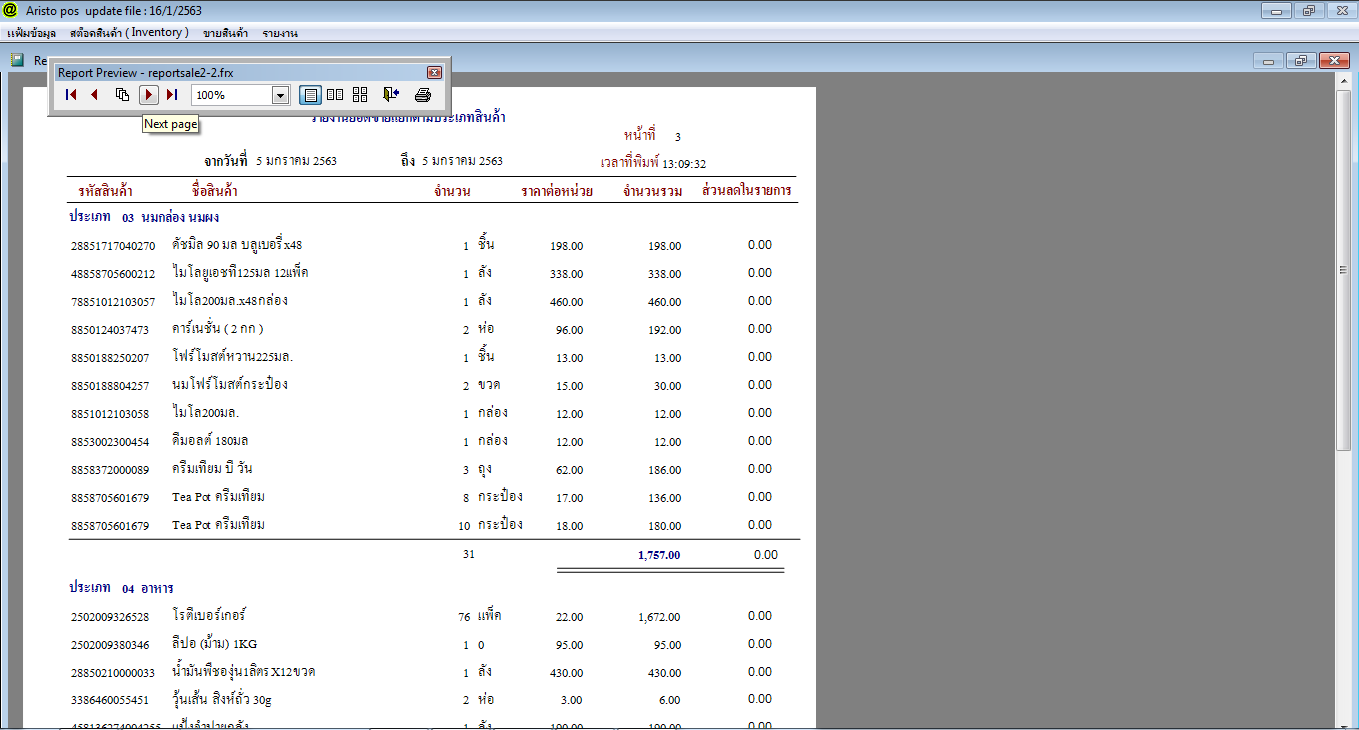Click product code 8850124037473
Image resolution: width=1359 pixels, height=730 pixels.
(110, 330)
